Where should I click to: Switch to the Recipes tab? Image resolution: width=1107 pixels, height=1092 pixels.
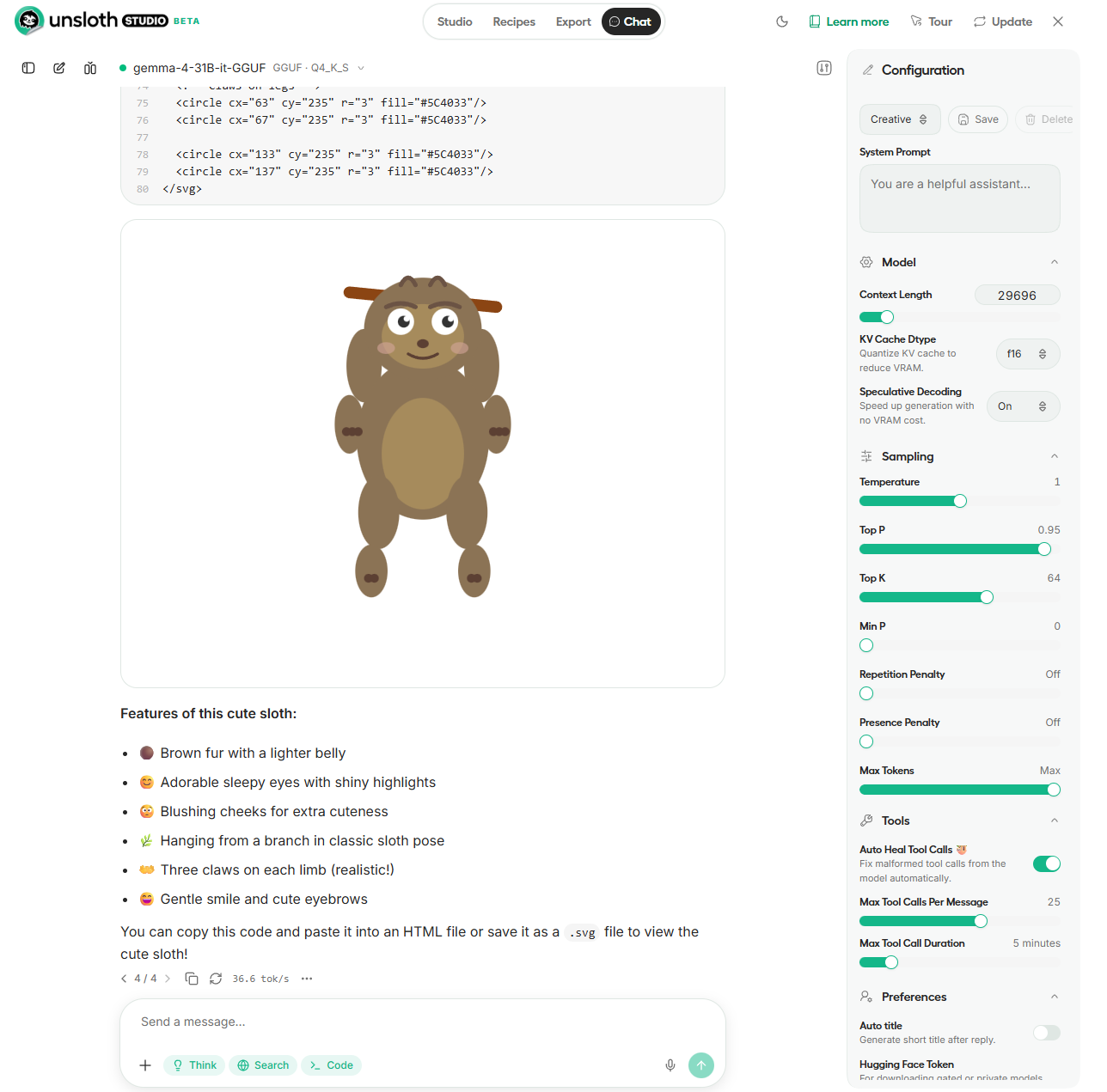tap(514, 21)
